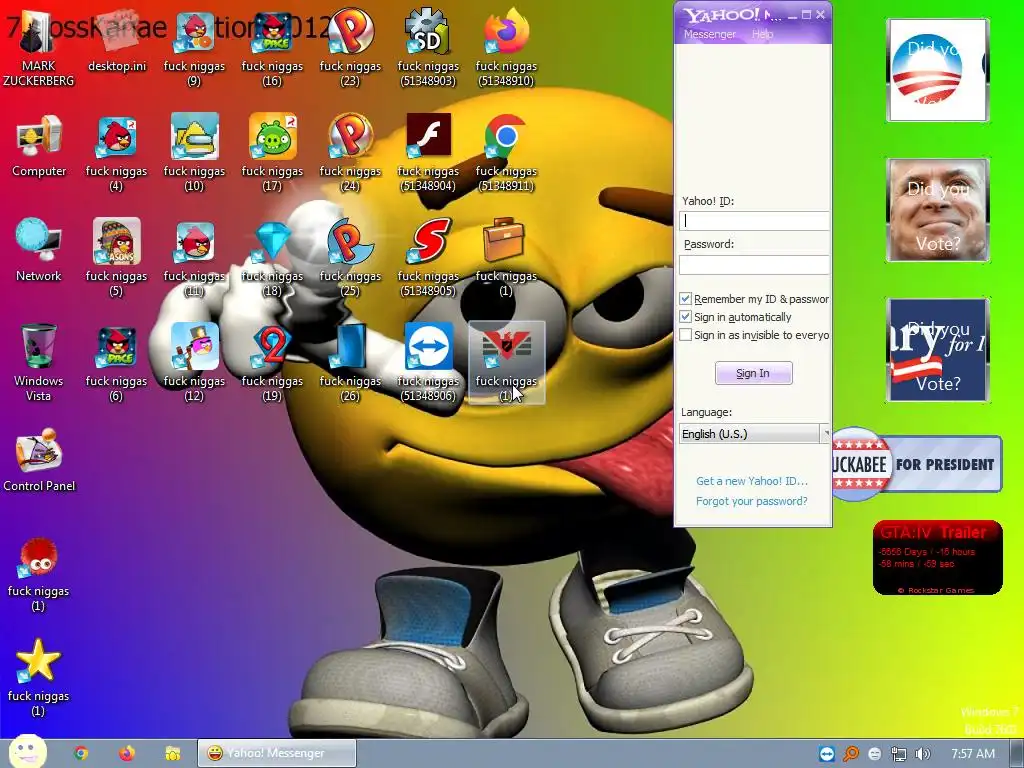Select the red fuzzy ball shortcut

(x=38, y=573)
